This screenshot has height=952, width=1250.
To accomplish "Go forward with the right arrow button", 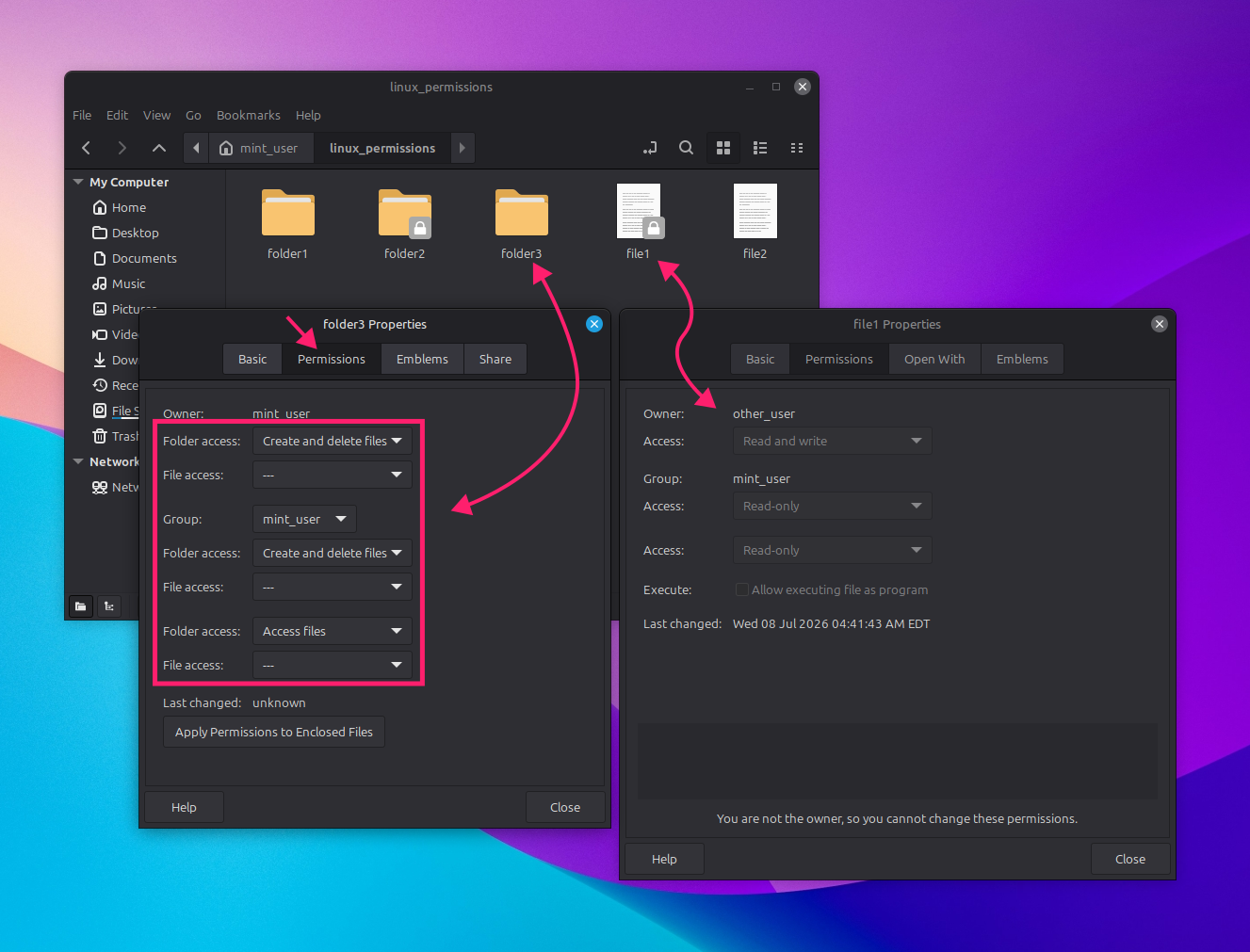I will [x=122, y=148].
